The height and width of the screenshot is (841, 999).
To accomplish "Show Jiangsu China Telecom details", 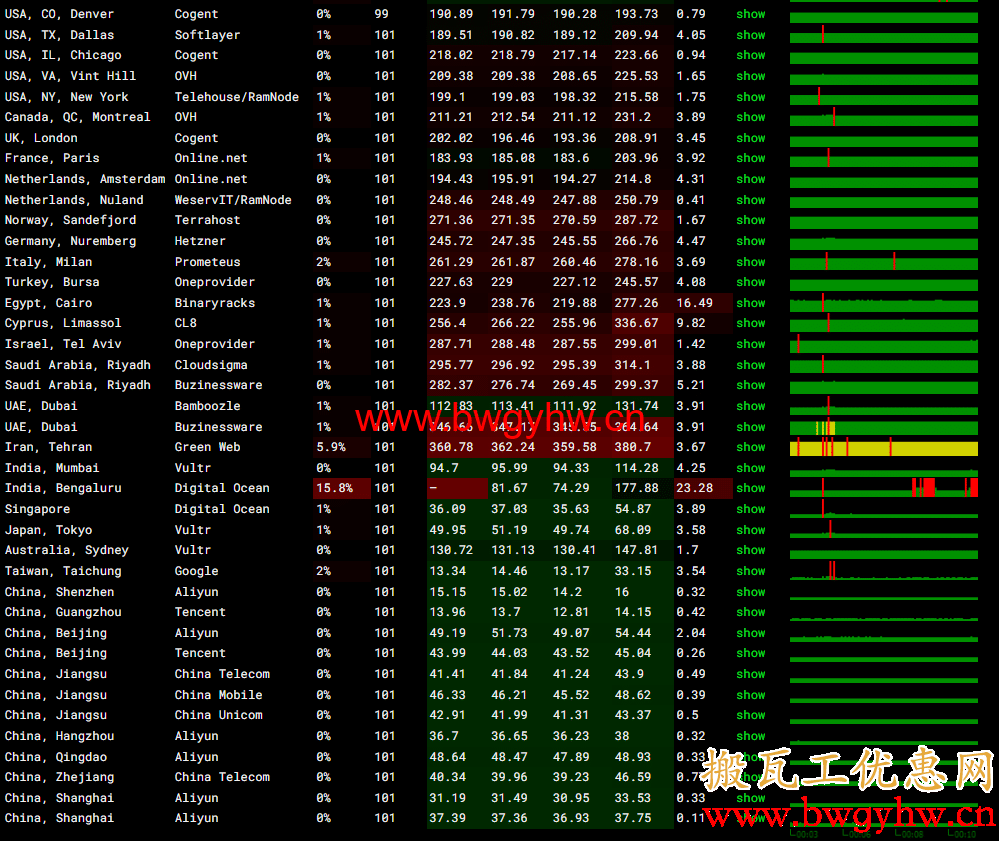I will [x=751, y=674].
